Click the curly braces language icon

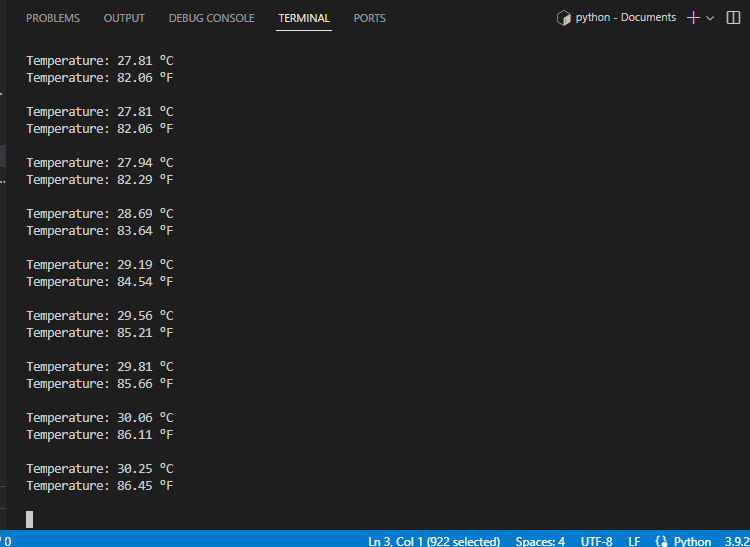[x=661, y=541]
